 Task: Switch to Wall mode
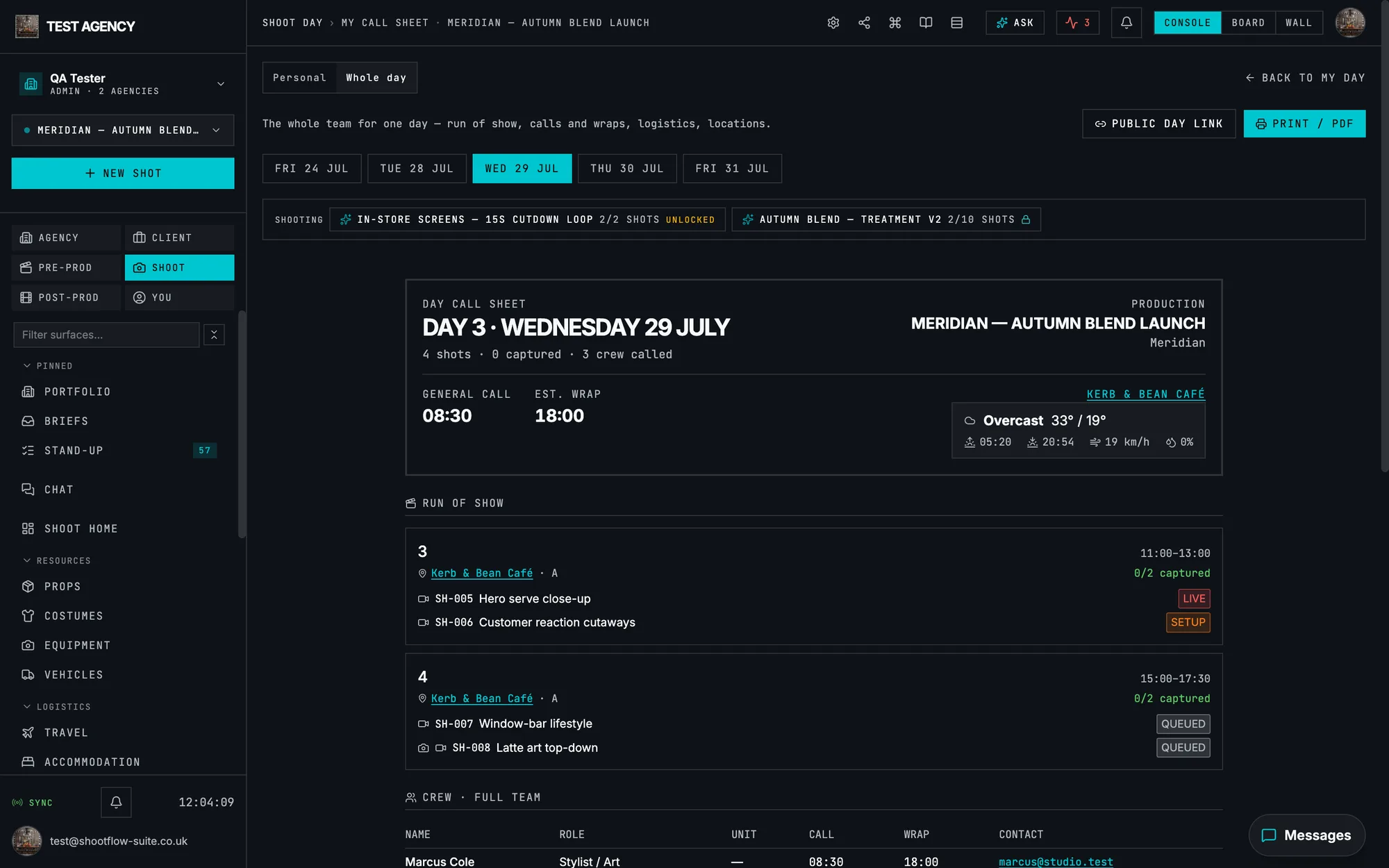[1299, 23]
